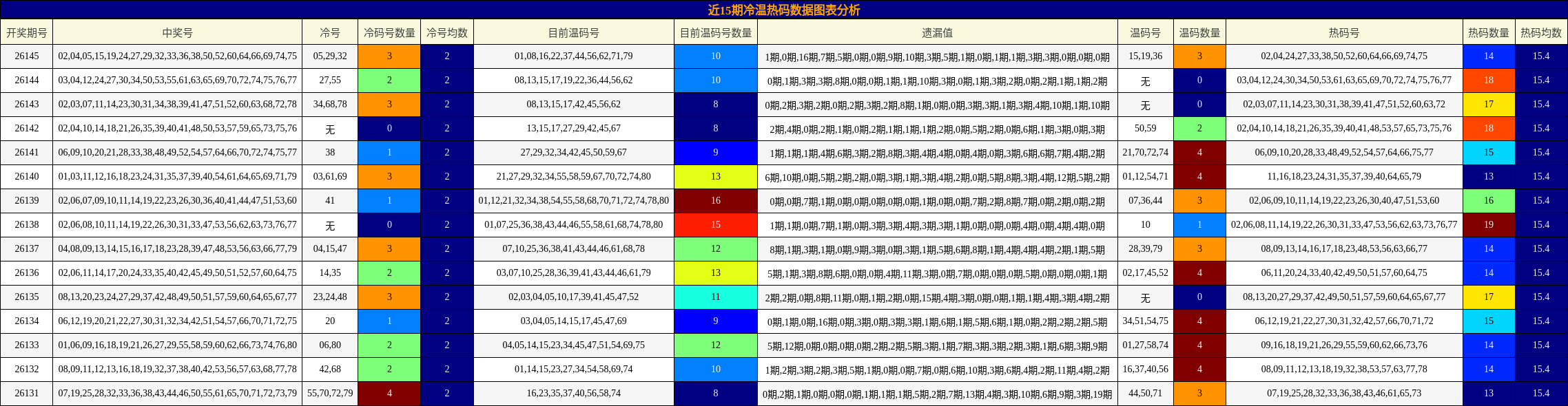1568x406 pixels.
Task: Click the 目前温码号数量 column header
Action: 716,32
